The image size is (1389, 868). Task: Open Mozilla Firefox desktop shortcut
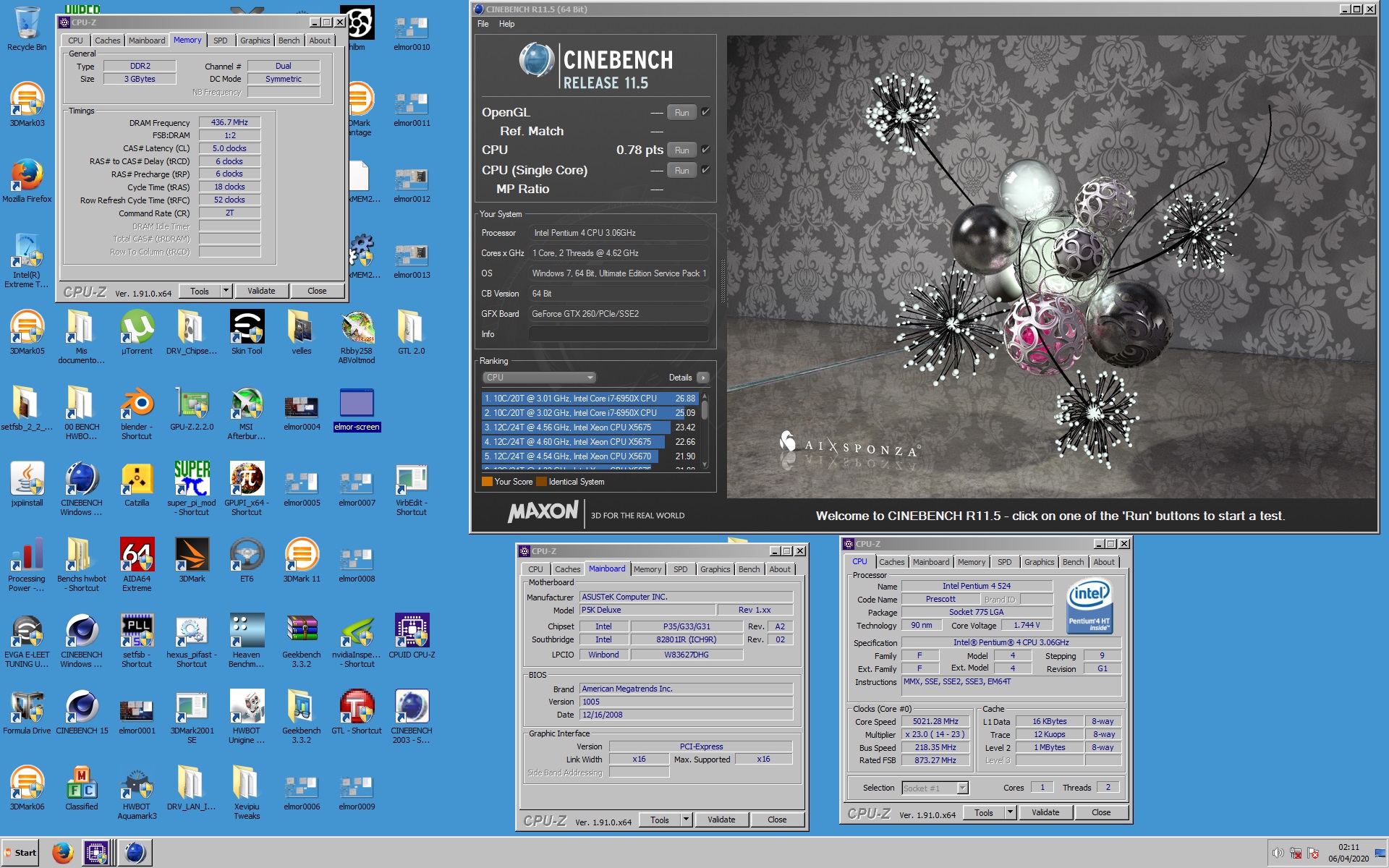click(x=27, y=181)
